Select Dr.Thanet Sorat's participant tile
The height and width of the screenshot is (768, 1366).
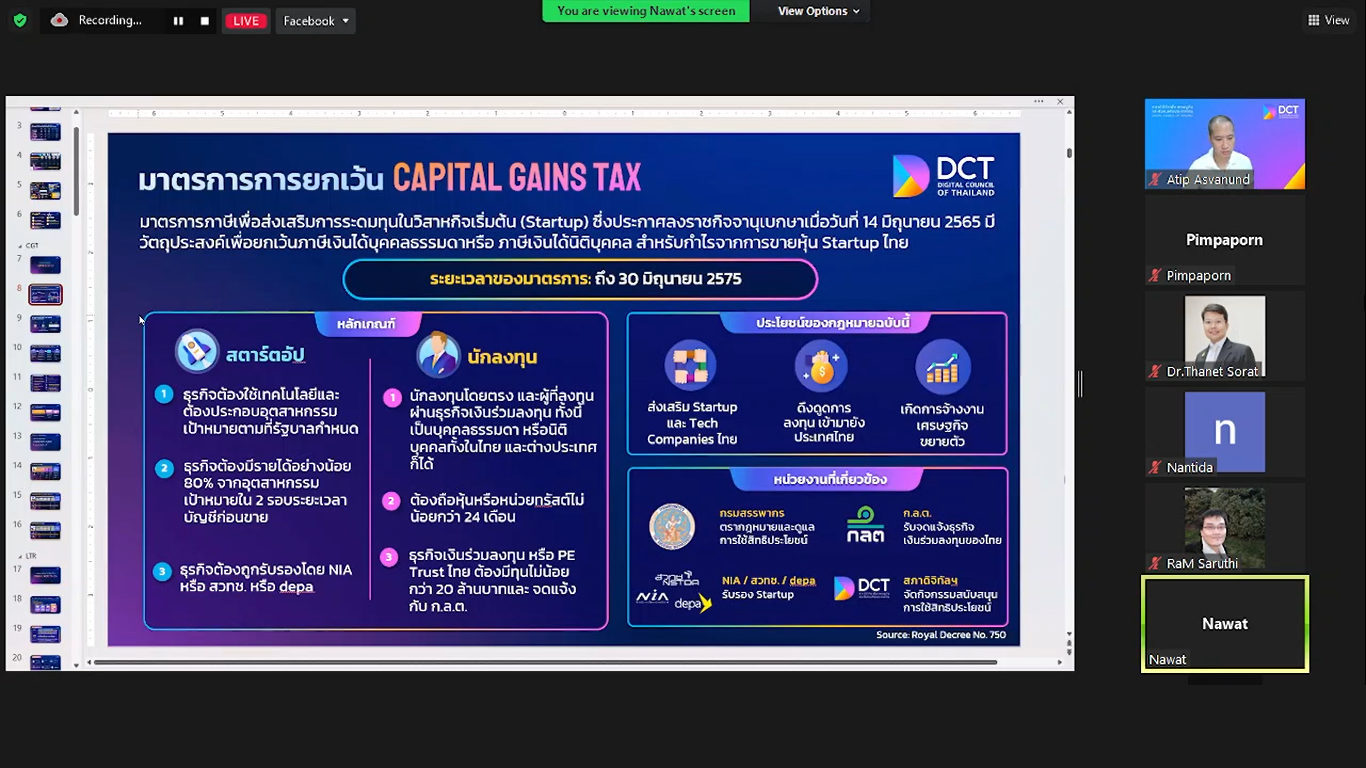pos(1225,336)
